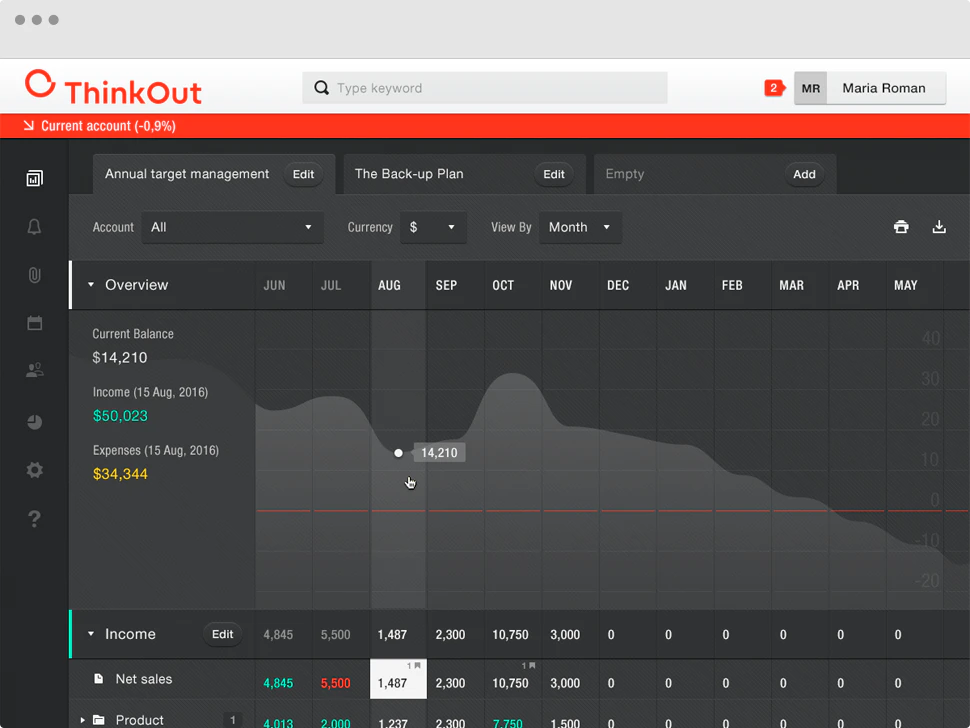Click the 14,210 chart tooltip label
This screenshot has height=728, width=970.
[439, 453]
